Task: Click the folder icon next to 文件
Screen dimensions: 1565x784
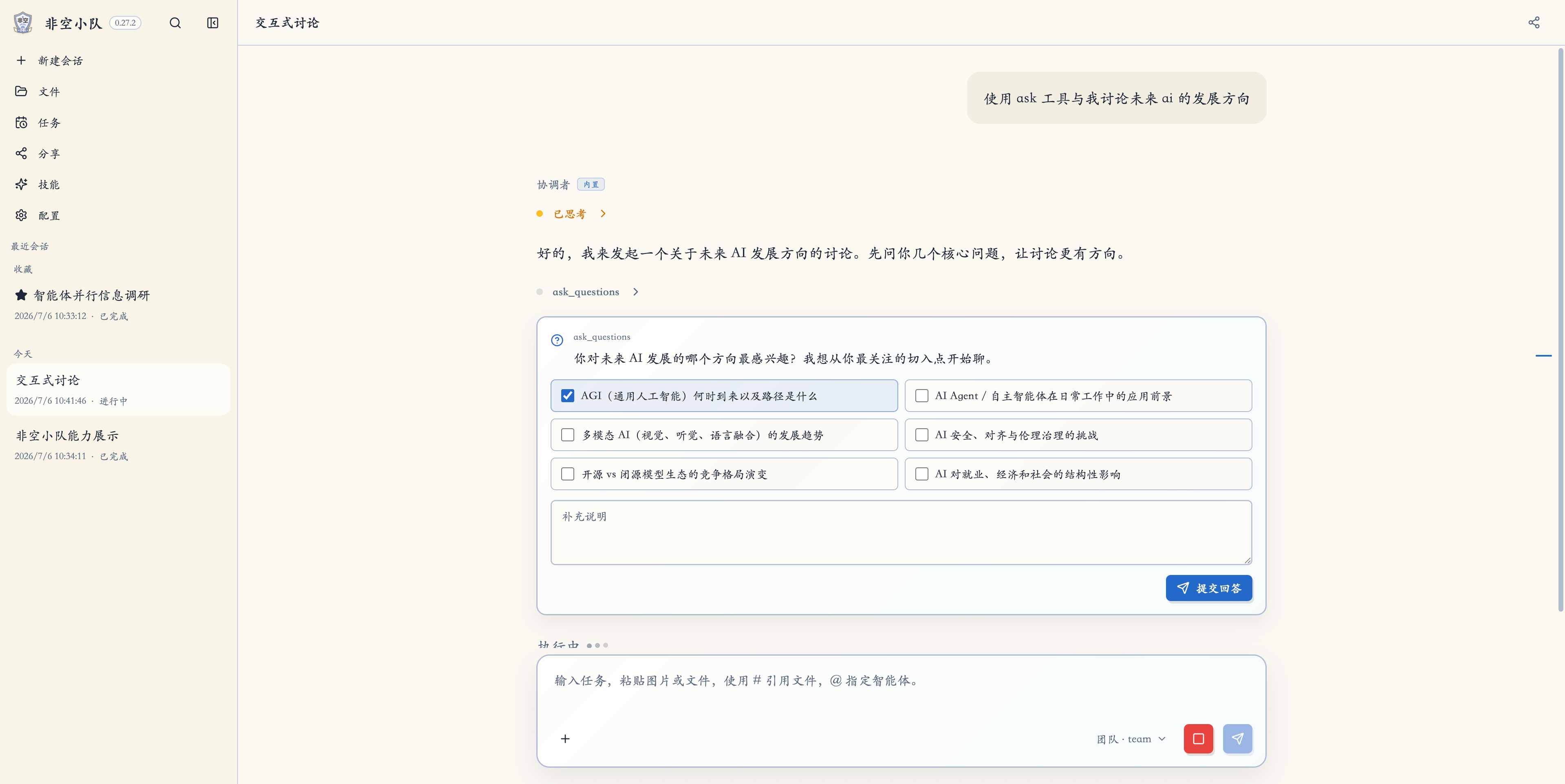Action: coord(21,91)
